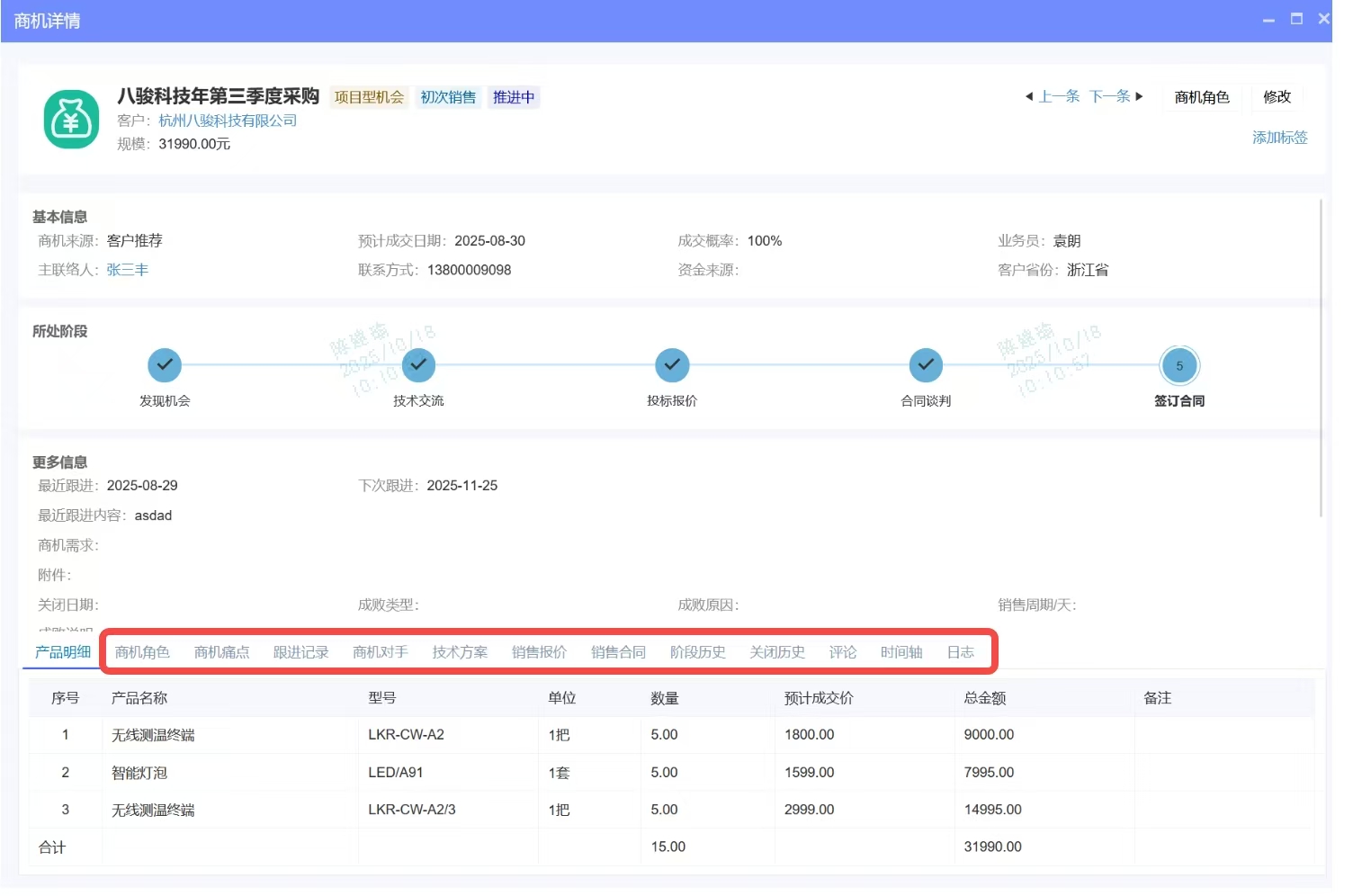Click the 技术交流 stage checkmark icon

[418, 365]
